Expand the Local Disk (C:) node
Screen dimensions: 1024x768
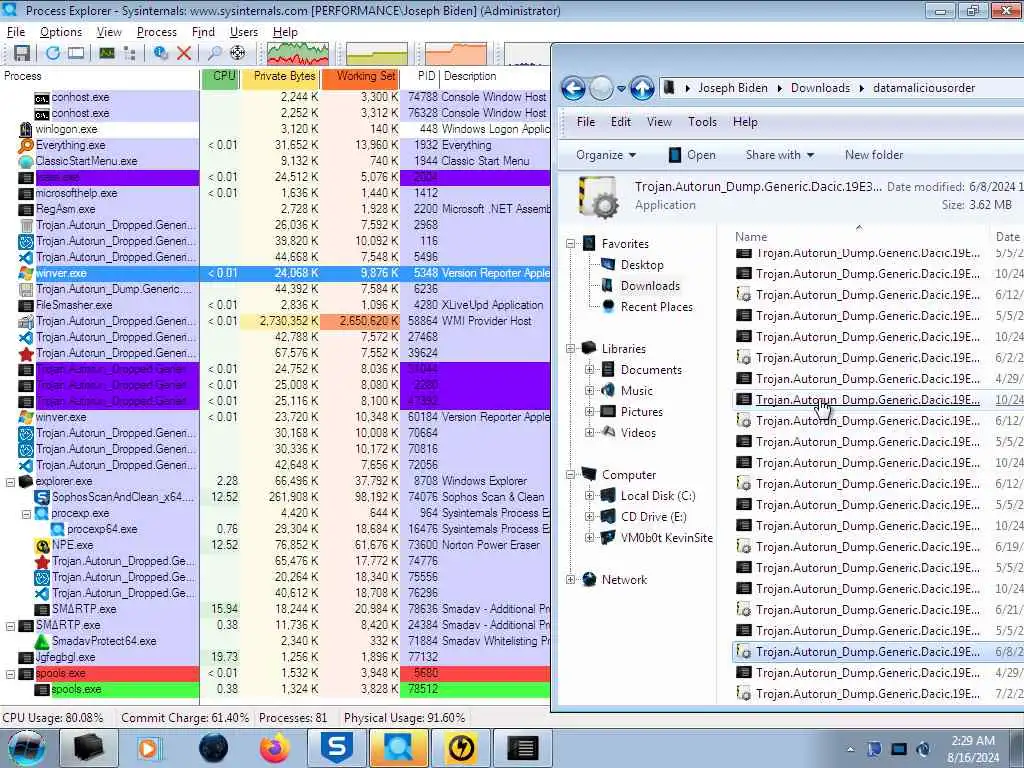point(589,496)
